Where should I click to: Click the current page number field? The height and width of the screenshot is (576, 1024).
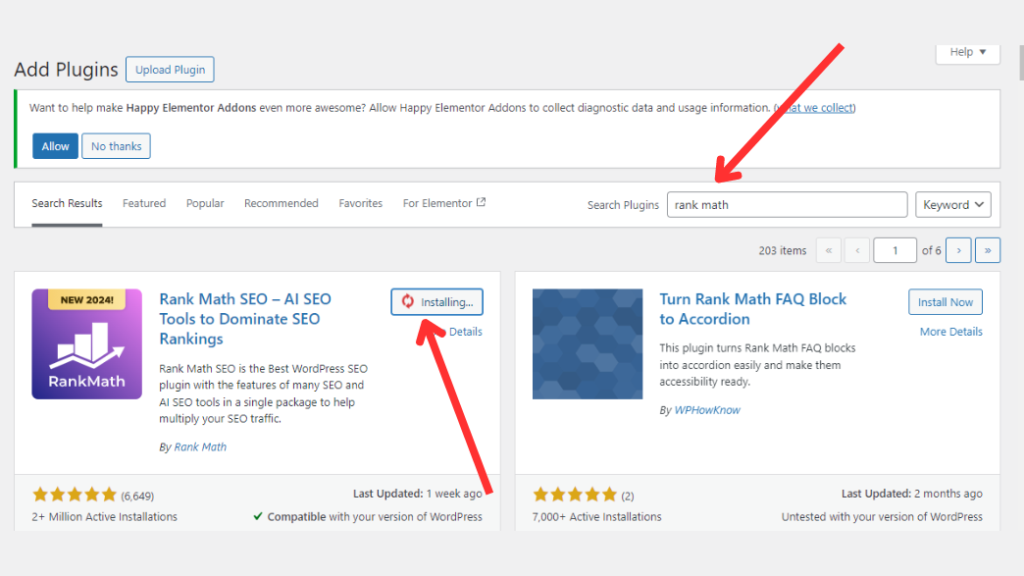tap(895, 250)
